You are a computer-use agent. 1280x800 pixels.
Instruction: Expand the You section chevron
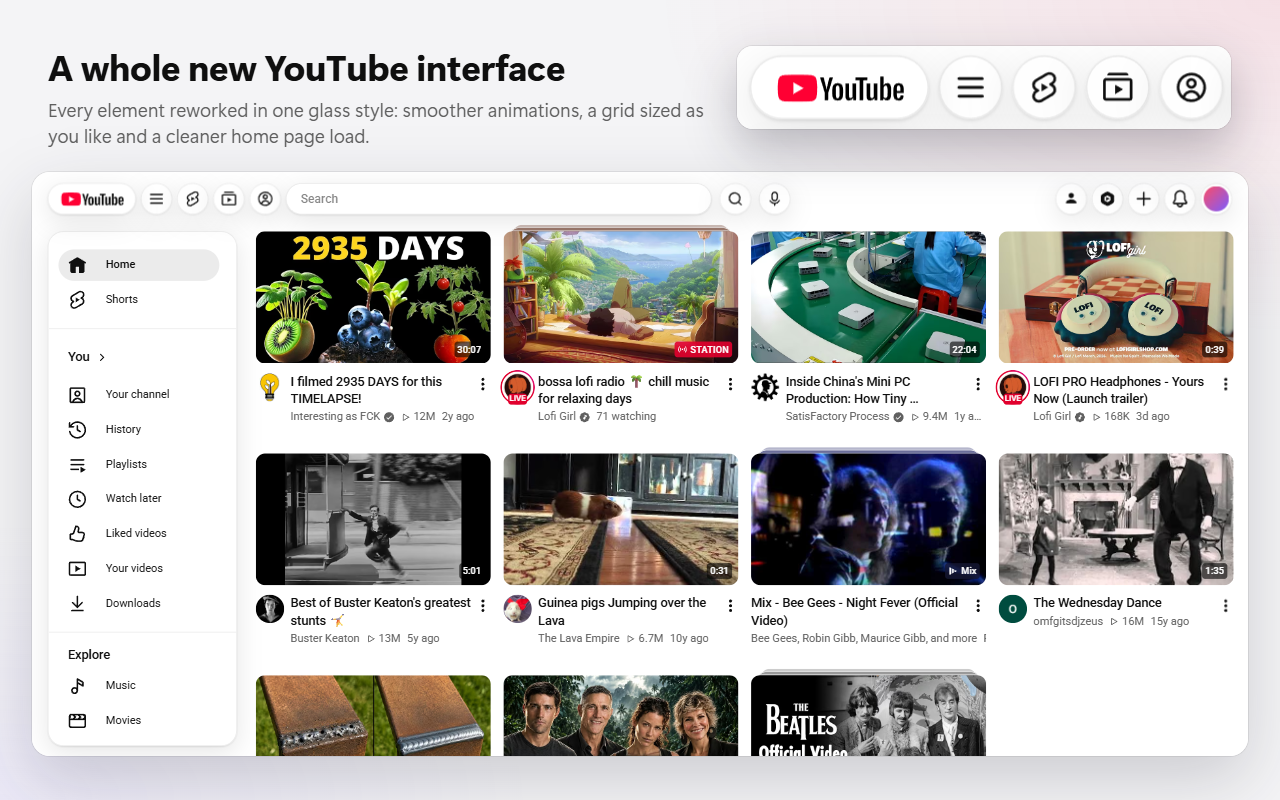click(102, 357)
